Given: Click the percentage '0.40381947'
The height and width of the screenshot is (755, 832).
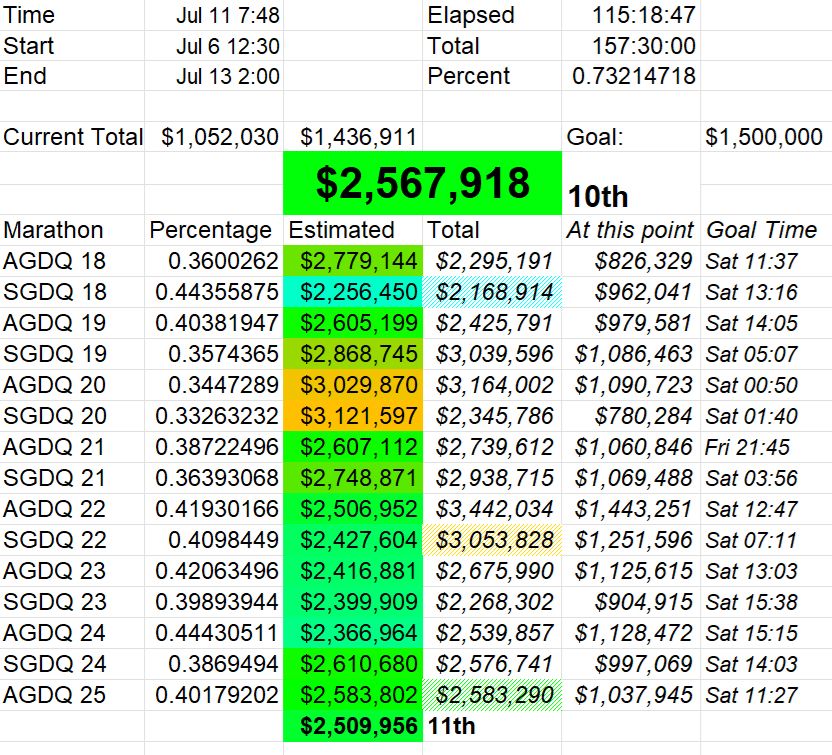Looking at the screenshot, I should tap(214, 323).
